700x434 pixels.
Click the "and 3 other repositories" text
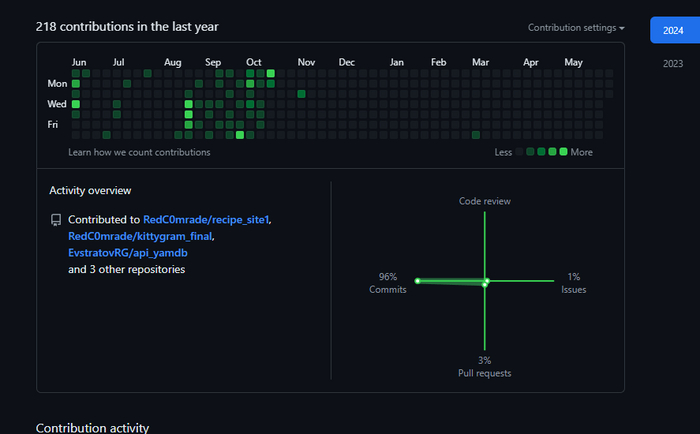pyautogui.click(x=126, y=270)
